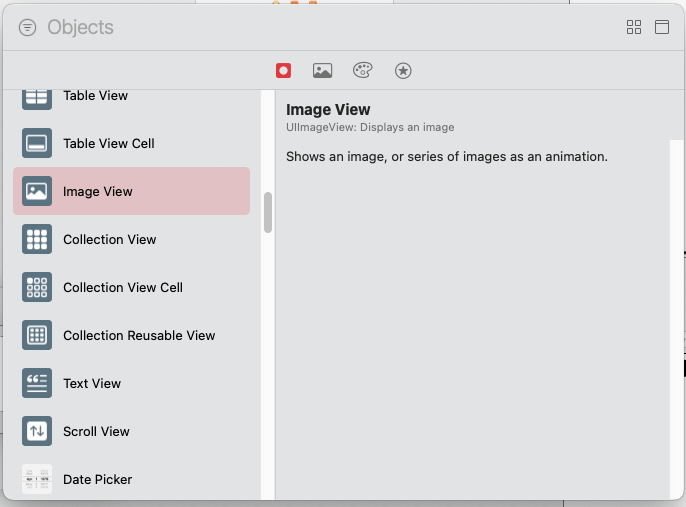Select the red Objects library tab
The image size is (686, 507).
pos(283,70)
